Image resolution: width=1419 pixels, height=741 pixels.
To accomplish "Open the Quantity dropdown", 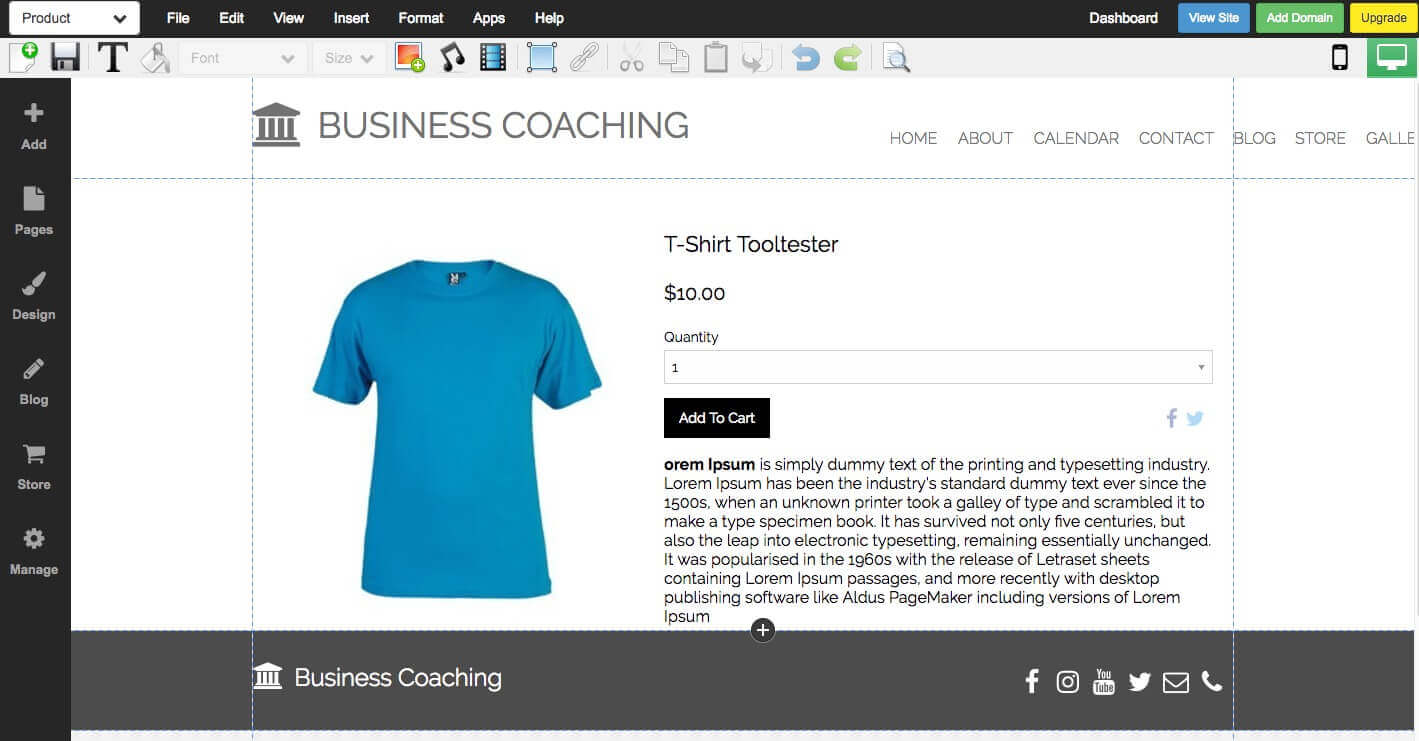I will 938,367.
